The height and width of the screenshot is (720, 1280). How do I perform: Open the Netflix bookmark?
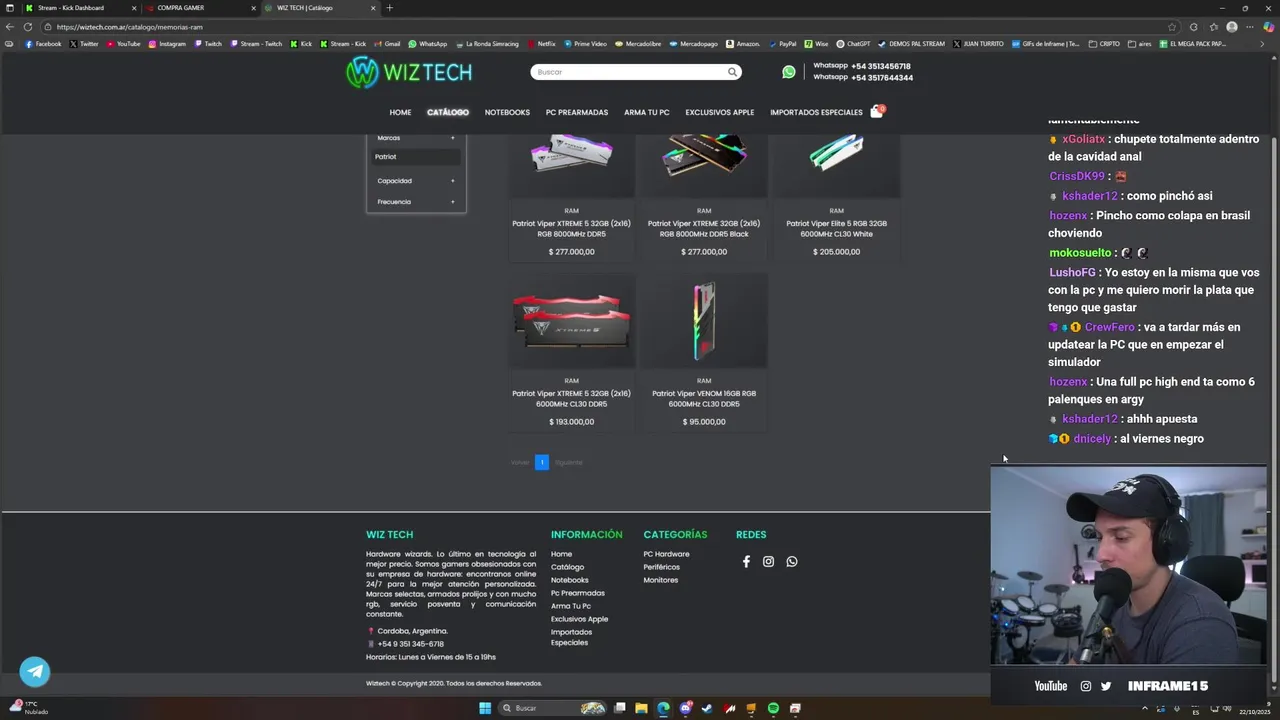541,44
